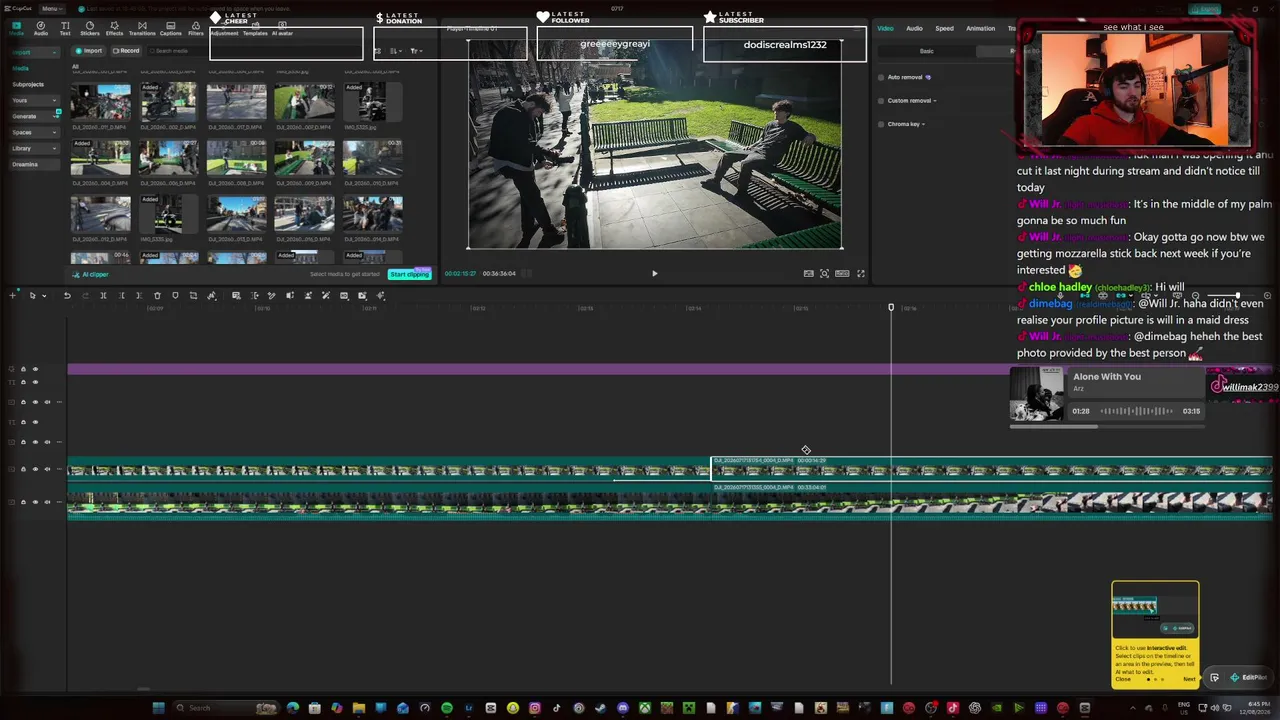Select the pointer tool in the timeline toolbar
Screen dimensions: 1280x720
click(32, 295)
